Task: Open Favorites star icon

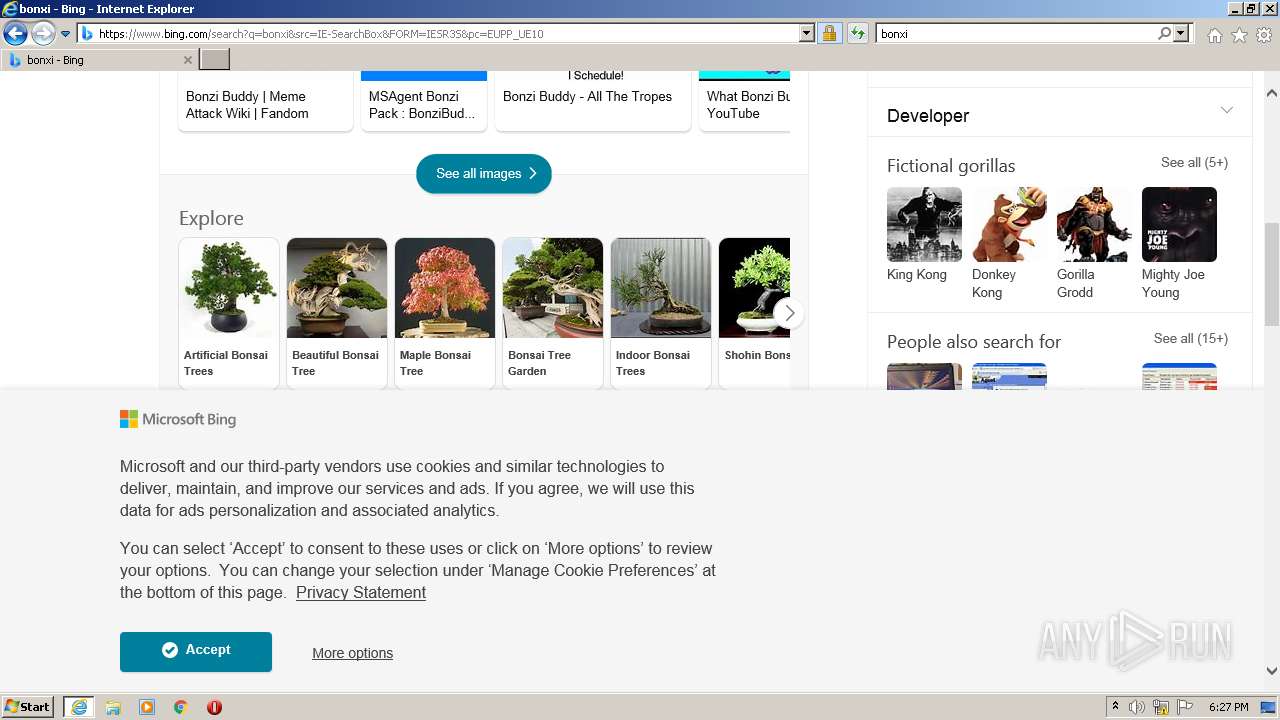Action: coord(1239,35)
